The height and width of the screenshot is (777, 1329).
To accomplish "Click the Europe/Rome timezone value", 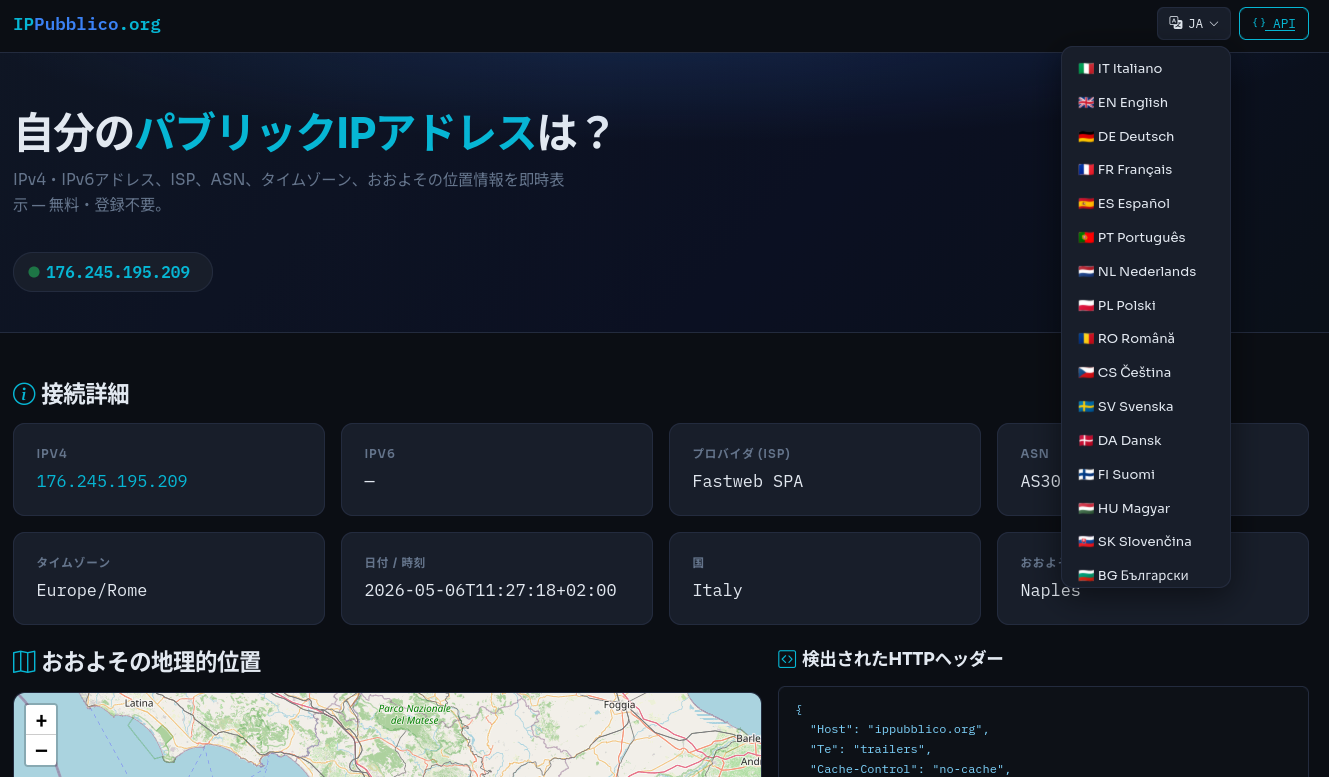I will tap(92, 590).
